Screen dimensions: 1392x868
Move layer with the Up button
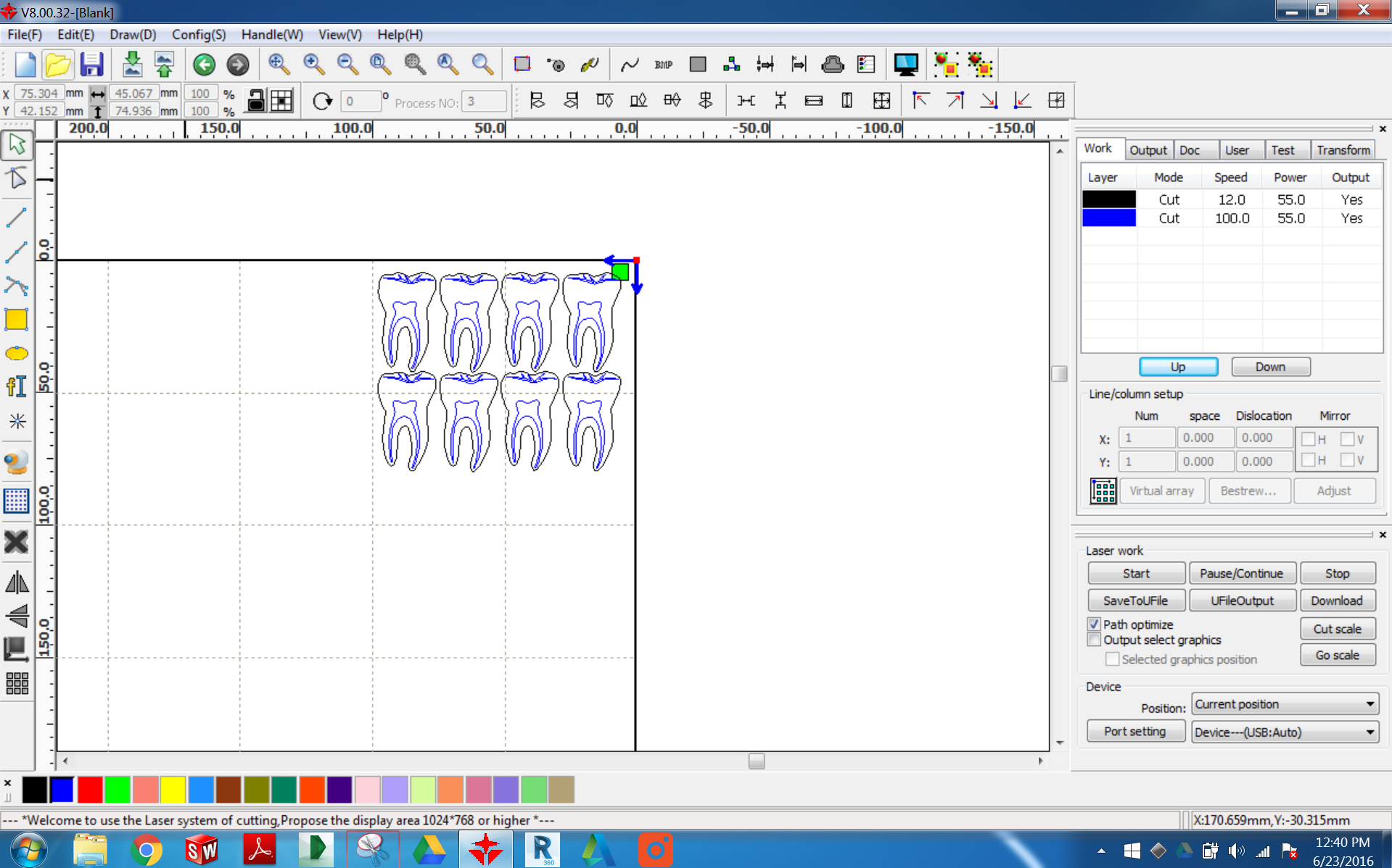tap(1178, 367)
